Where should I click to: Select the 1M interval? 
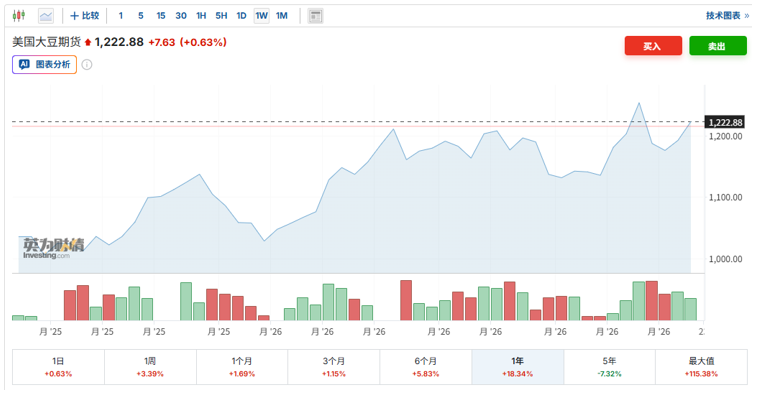pyautogui.click(x=281, y=16)
